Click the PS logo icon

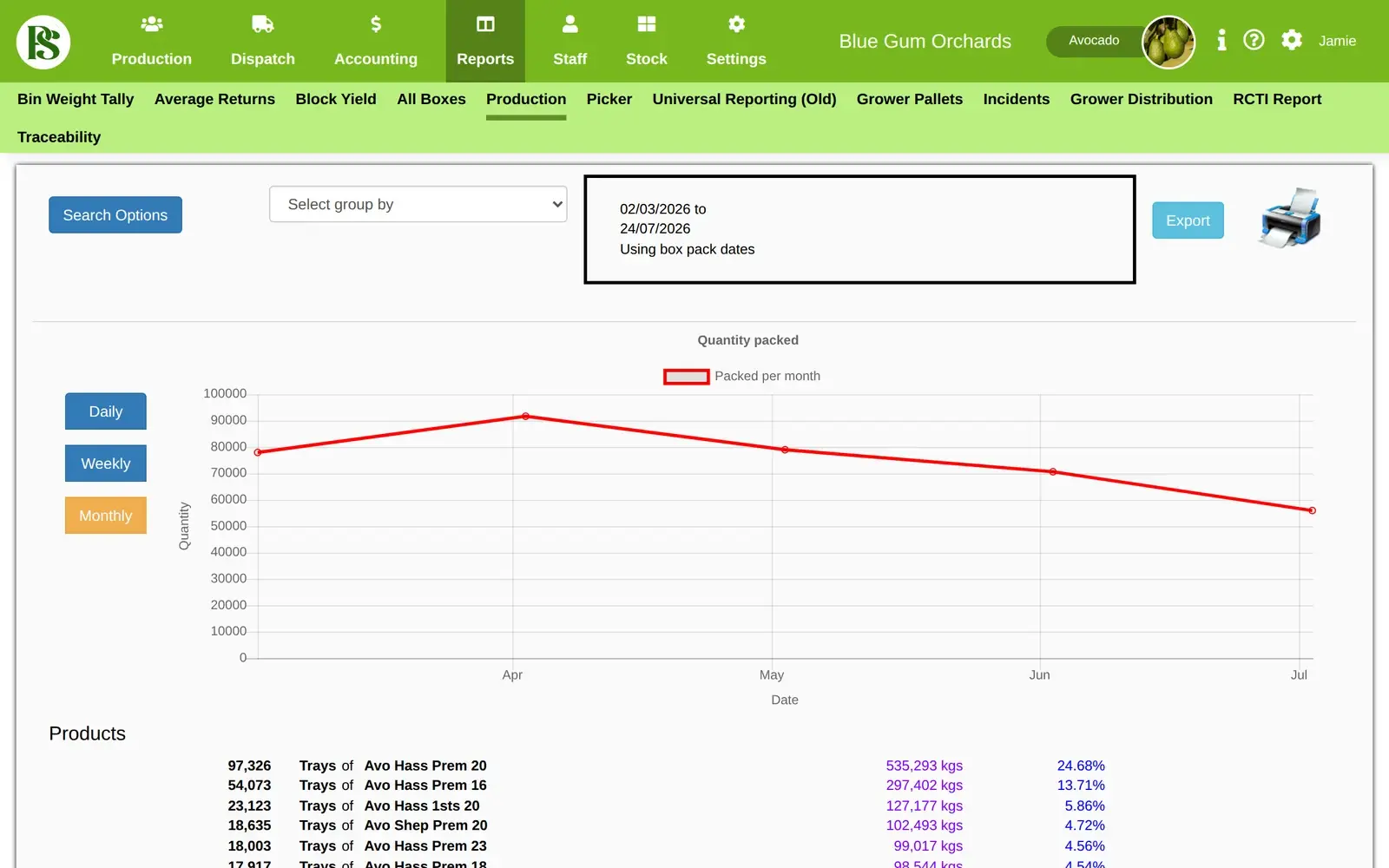43,42
